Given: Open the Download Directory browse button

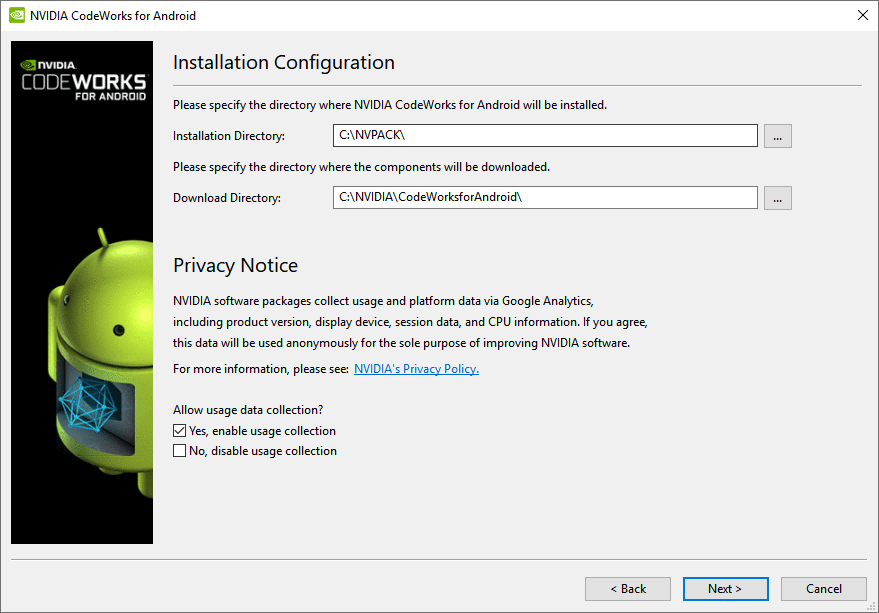Looking at the screenshot, I should tap(778, 198).
